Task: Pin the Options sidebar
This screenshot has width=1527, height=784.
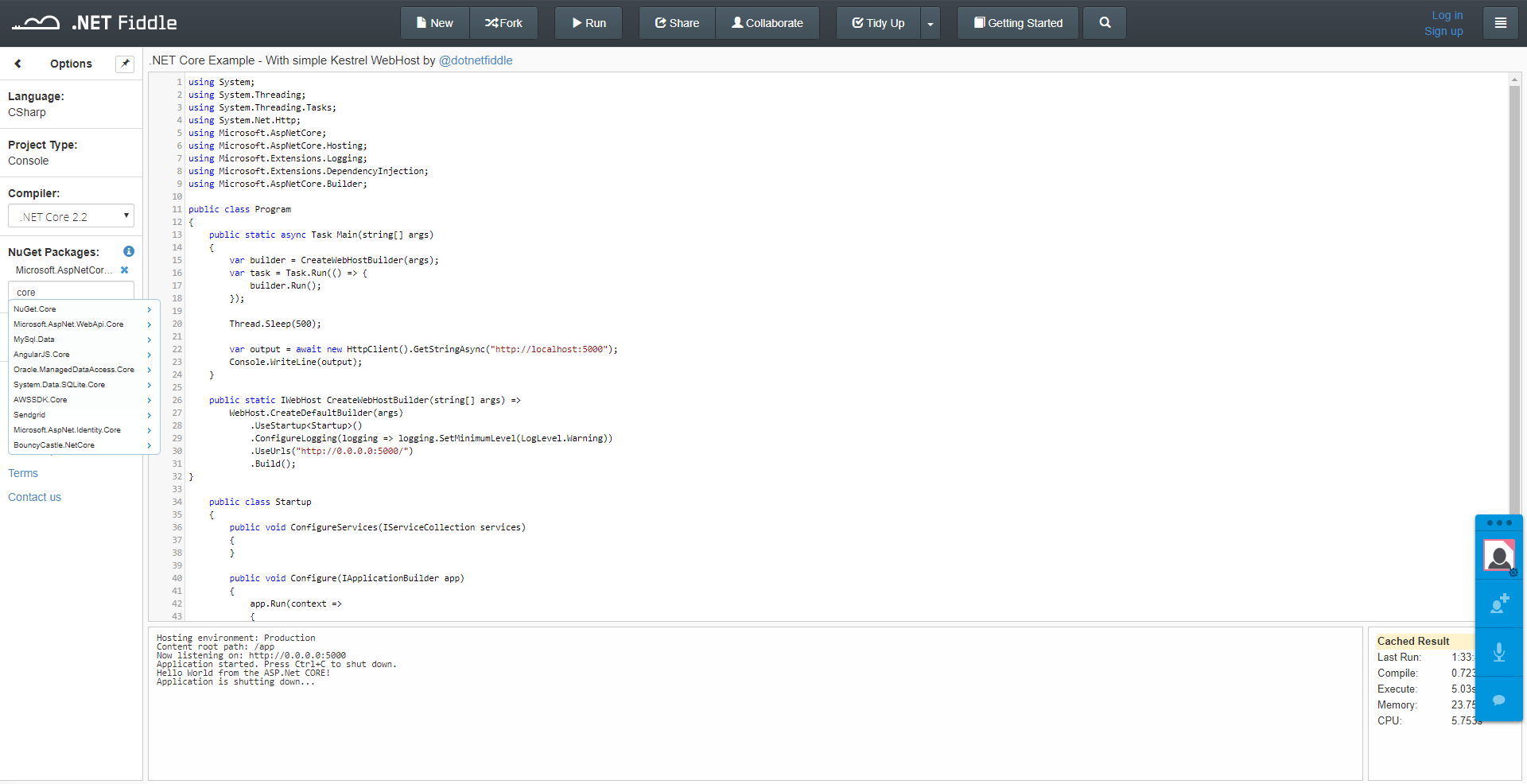Action: click(x=124, y=64)
